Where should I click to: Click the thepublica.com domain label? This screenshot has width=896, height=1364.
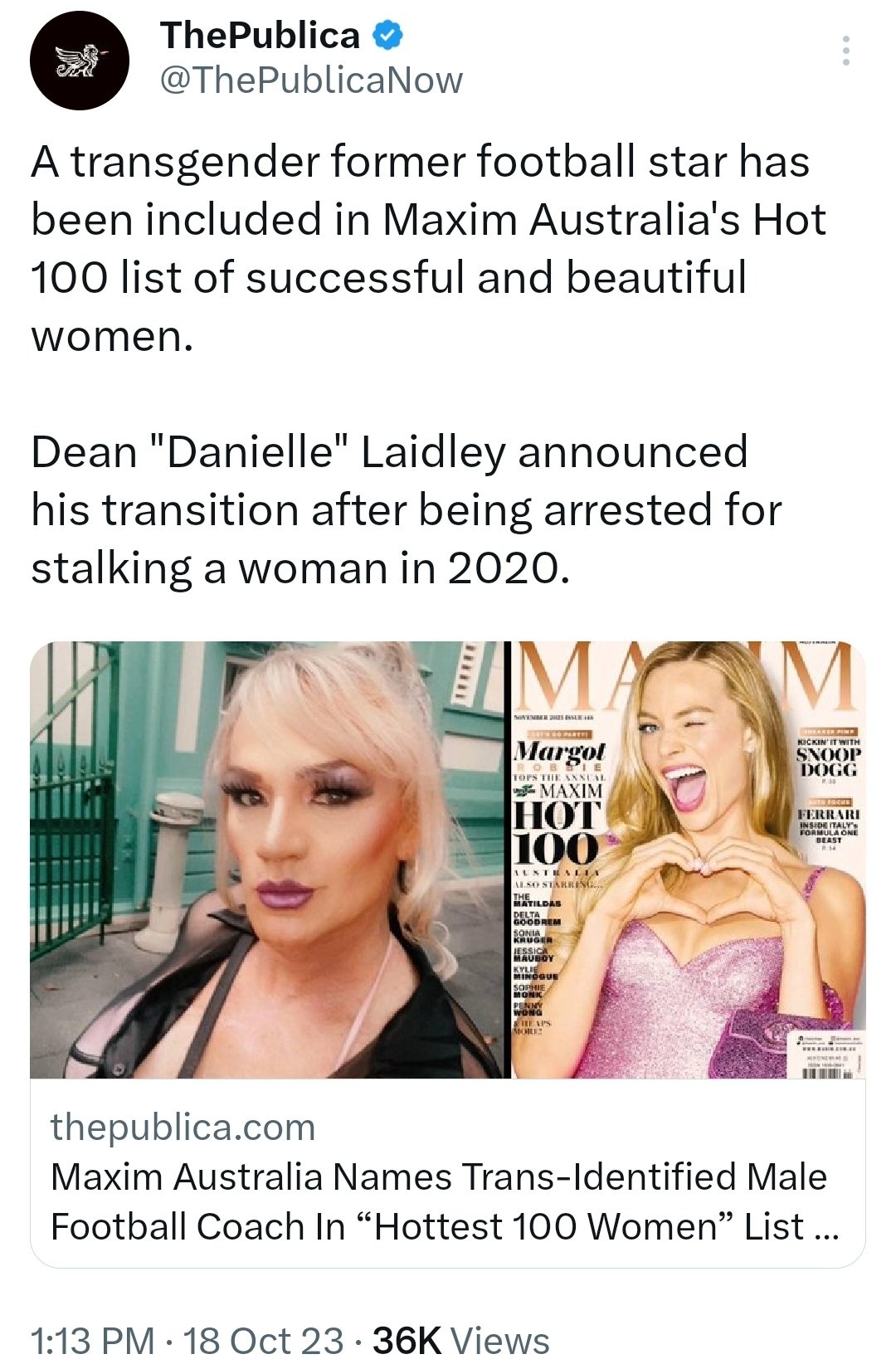(x=183, y=1128)
